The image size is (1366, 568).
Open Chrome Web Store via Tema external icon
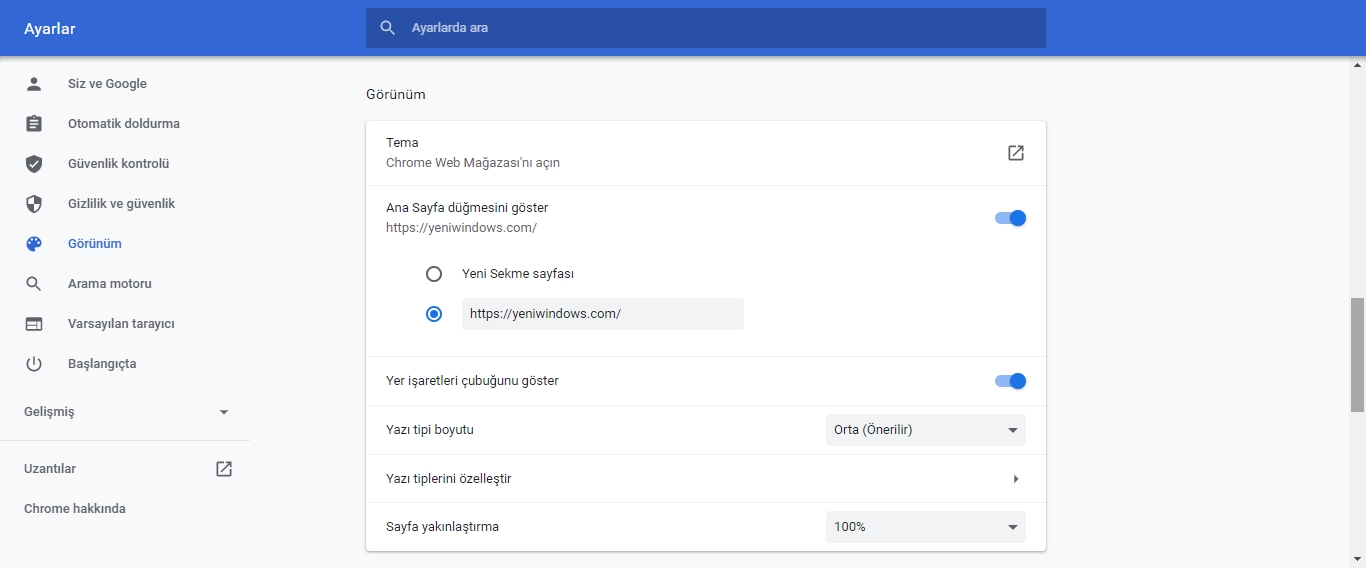click(1015, 153)
